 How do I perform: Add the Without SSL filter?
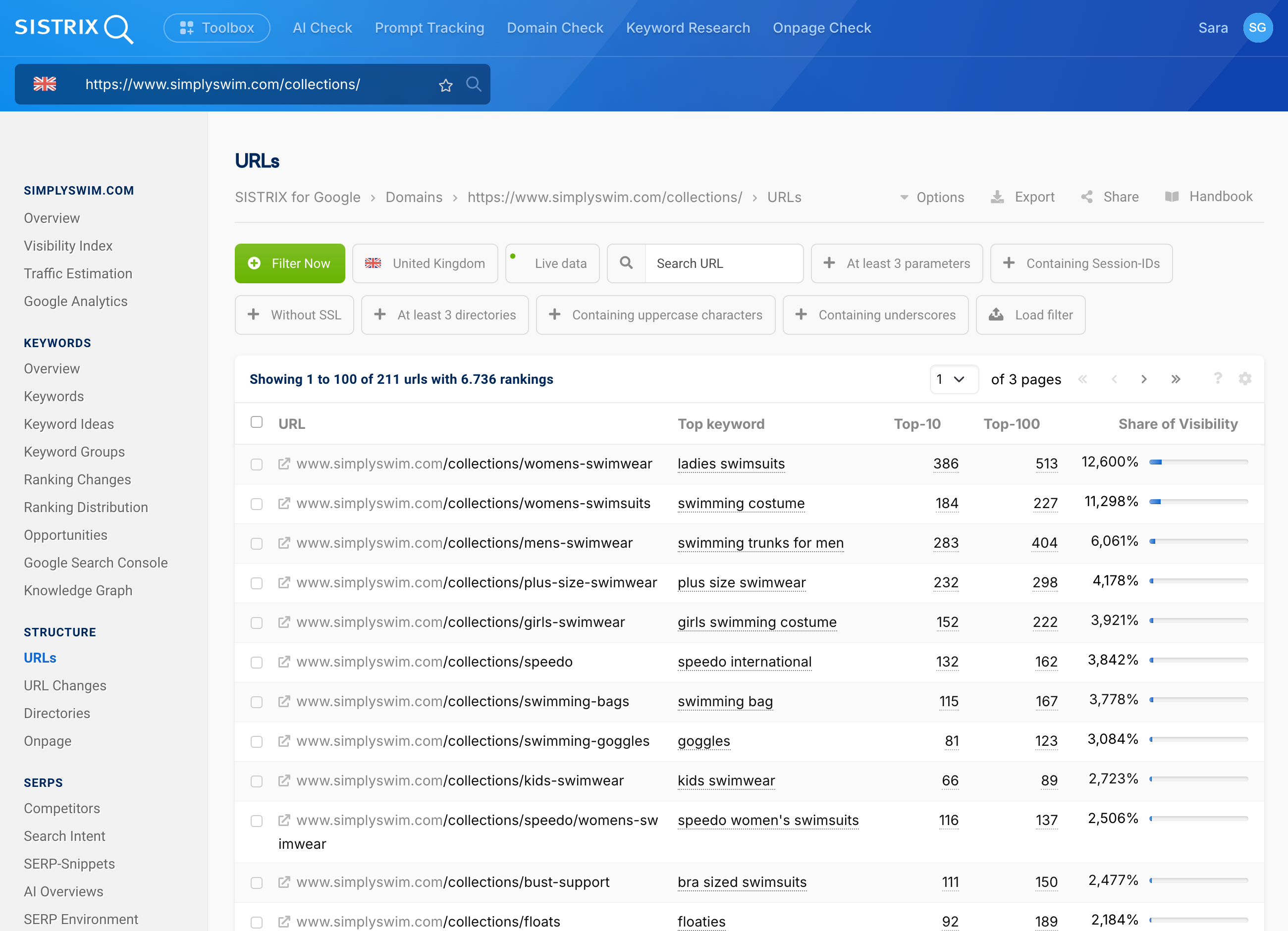tap(294, 315)
